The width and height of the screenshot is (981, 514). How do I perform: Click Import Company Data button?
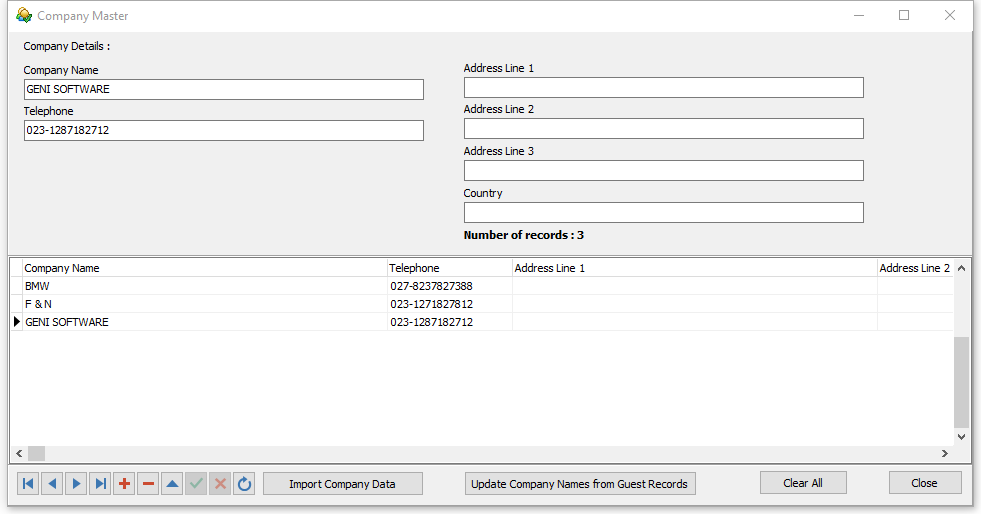click(342, 484)
